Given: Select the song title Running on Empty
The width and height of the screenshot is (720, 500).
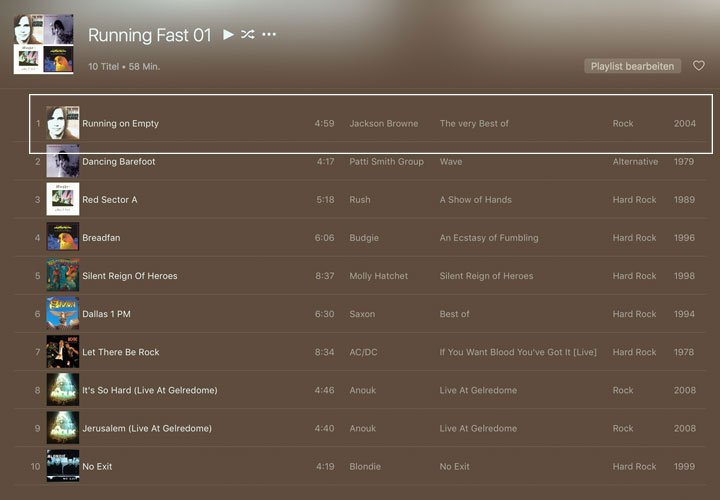Looking at the screenshot, I should (120, 124).
